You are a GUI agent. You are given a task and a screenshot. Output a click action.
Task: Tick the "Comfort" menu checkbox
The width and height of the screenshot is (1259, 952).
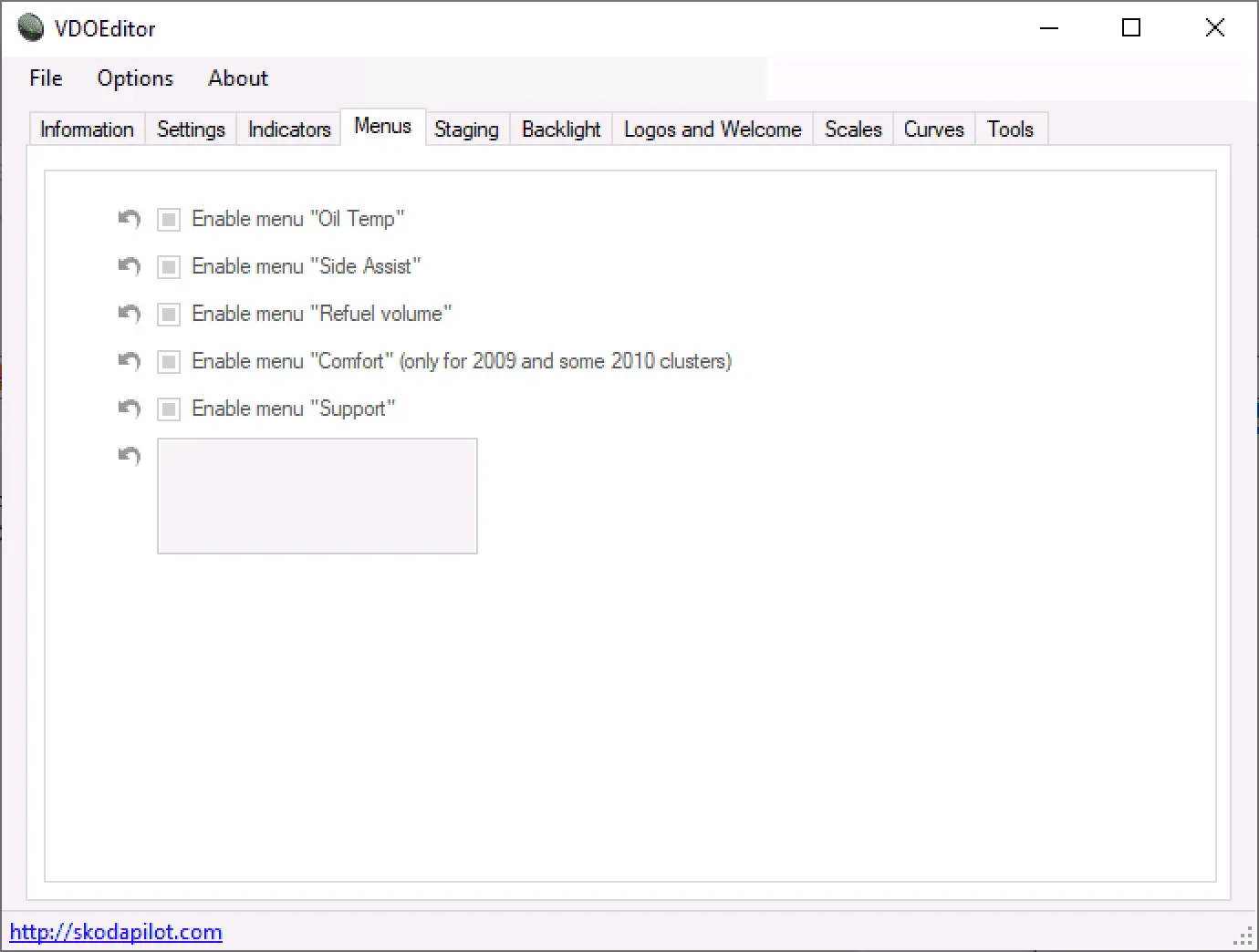point(169,362)
